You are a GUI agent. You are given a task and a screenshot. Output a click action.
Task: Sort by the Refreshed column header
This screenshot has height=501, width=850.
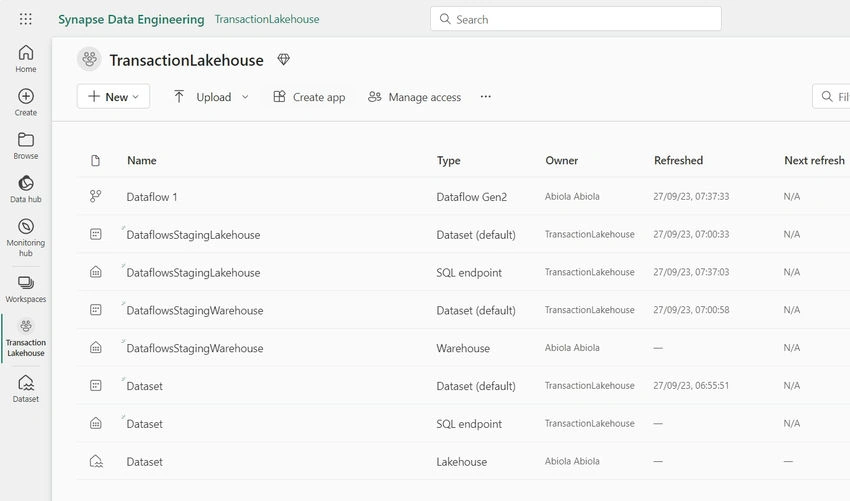678,160
